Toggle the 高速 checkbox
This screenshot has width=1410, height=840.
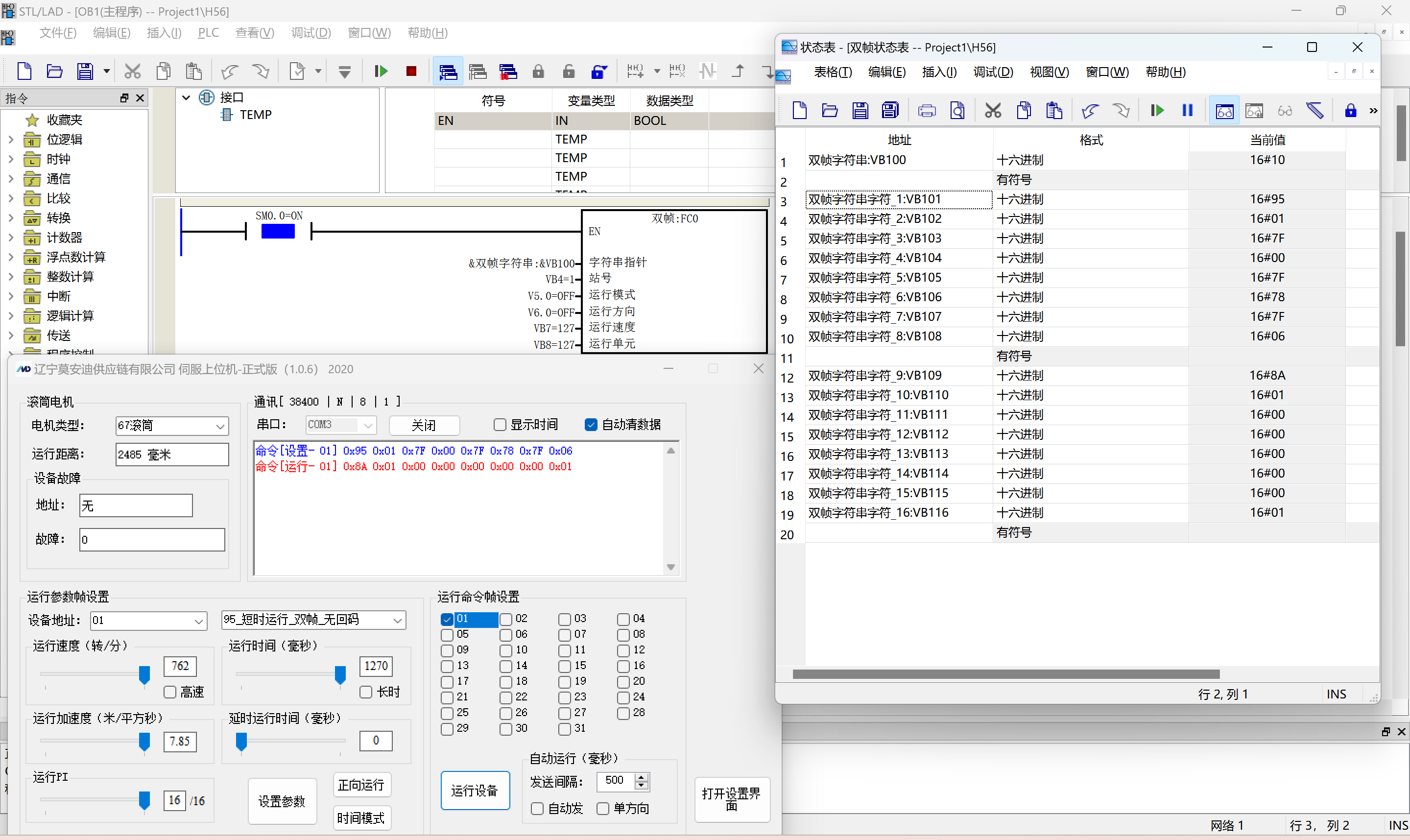coord(170,692)
